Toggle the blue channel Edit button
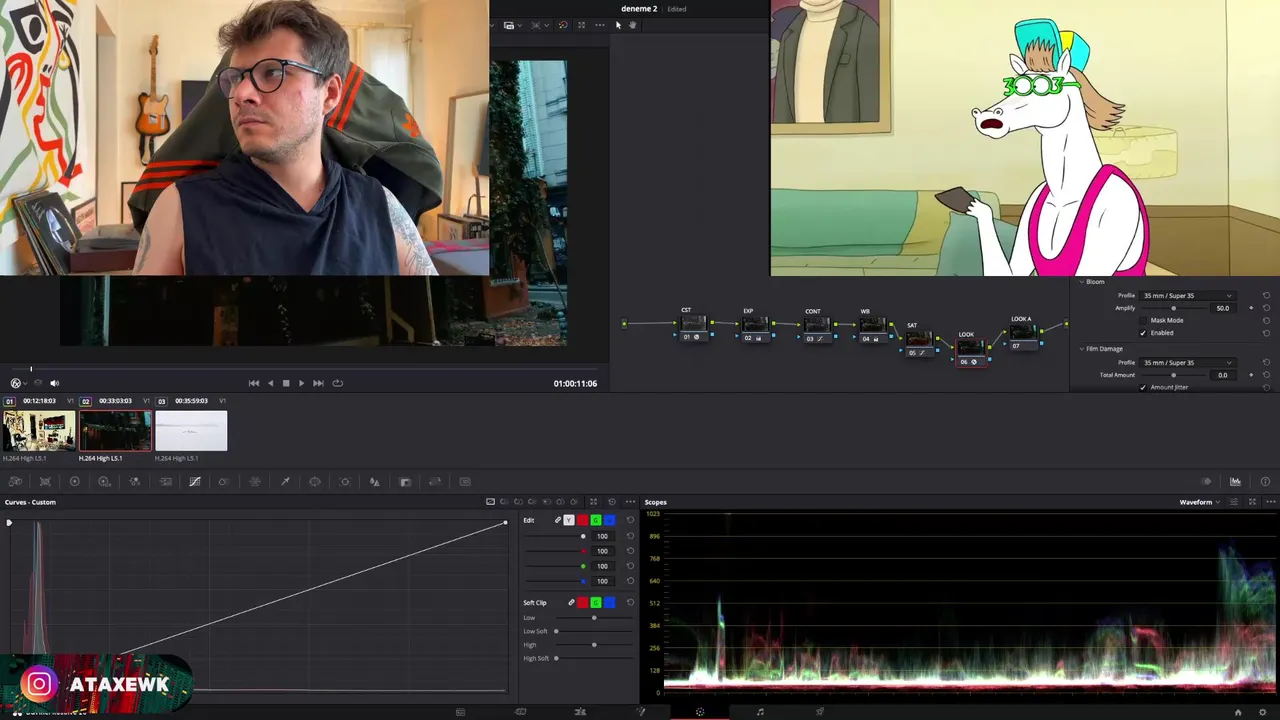This screenshot has height=720, width=1280. tap(609, 520)
